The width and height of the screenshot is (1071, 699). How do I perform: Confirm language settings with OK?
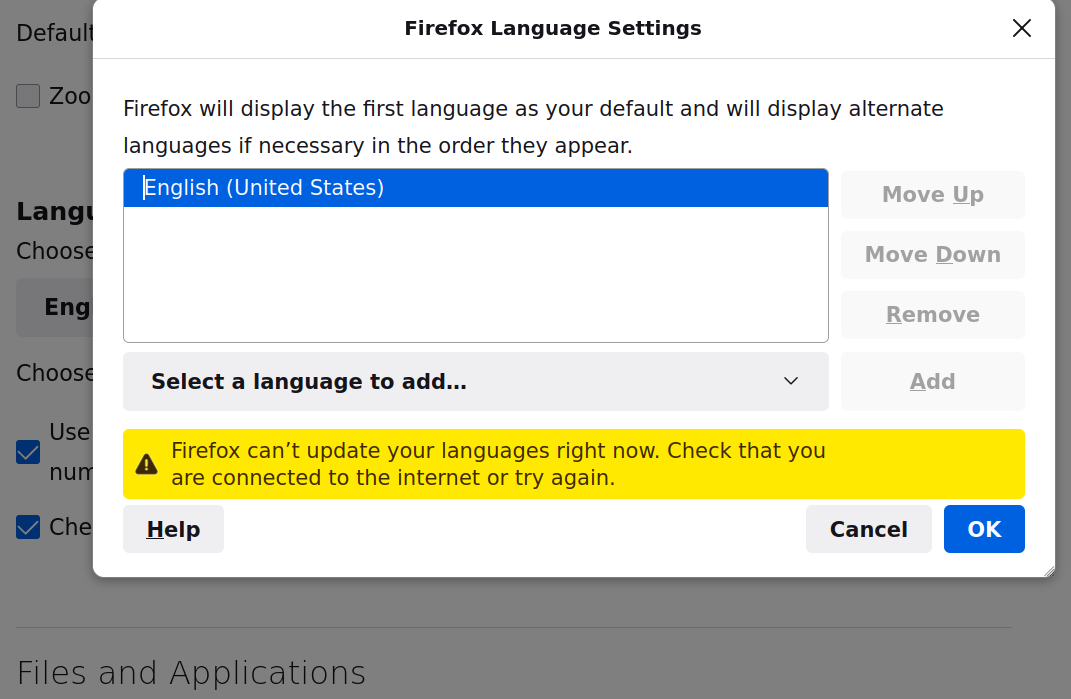coord(984,529)
